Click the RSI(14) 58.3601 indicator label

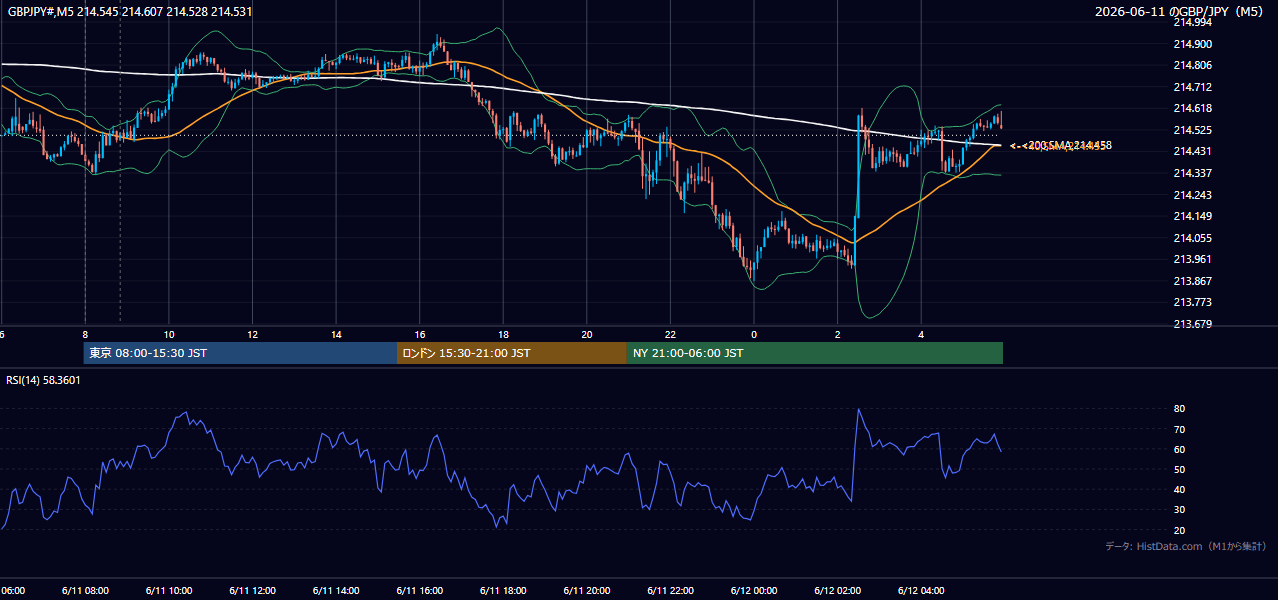(x=44, y=380)
